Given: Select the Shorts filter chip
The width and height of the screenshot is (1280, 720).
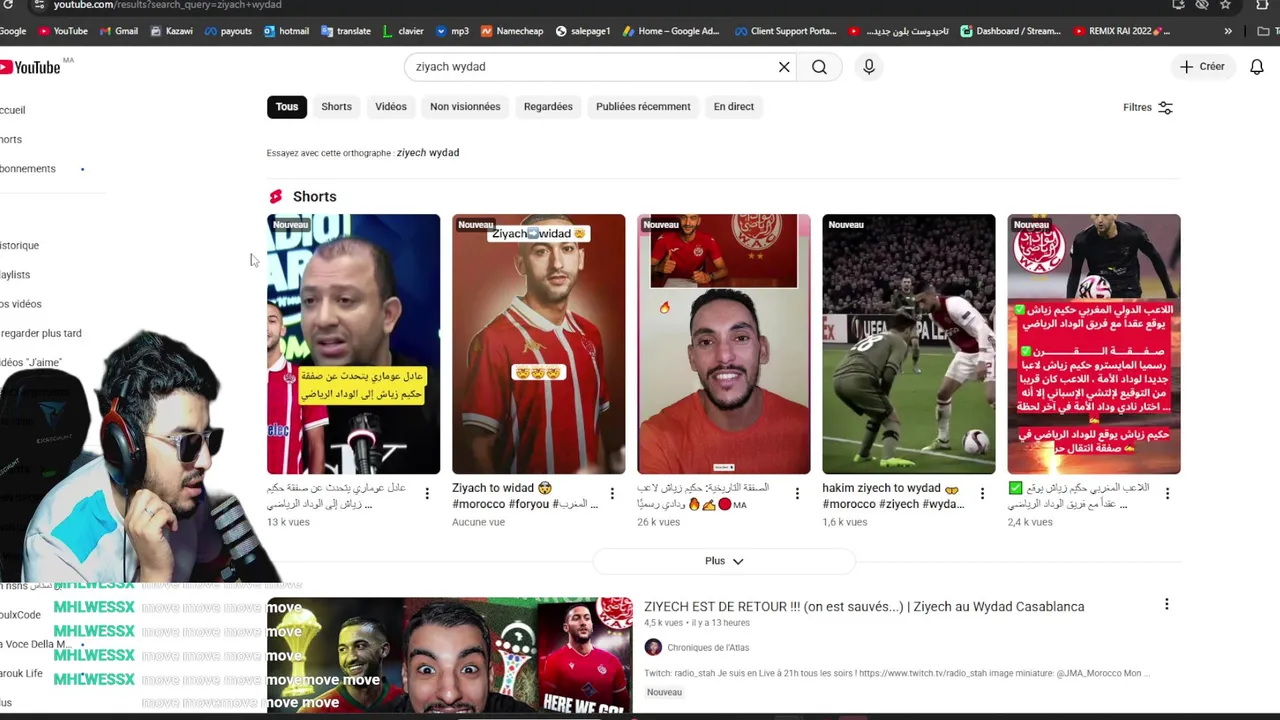Looking at the screenshot, I should (x=336, y=107).
